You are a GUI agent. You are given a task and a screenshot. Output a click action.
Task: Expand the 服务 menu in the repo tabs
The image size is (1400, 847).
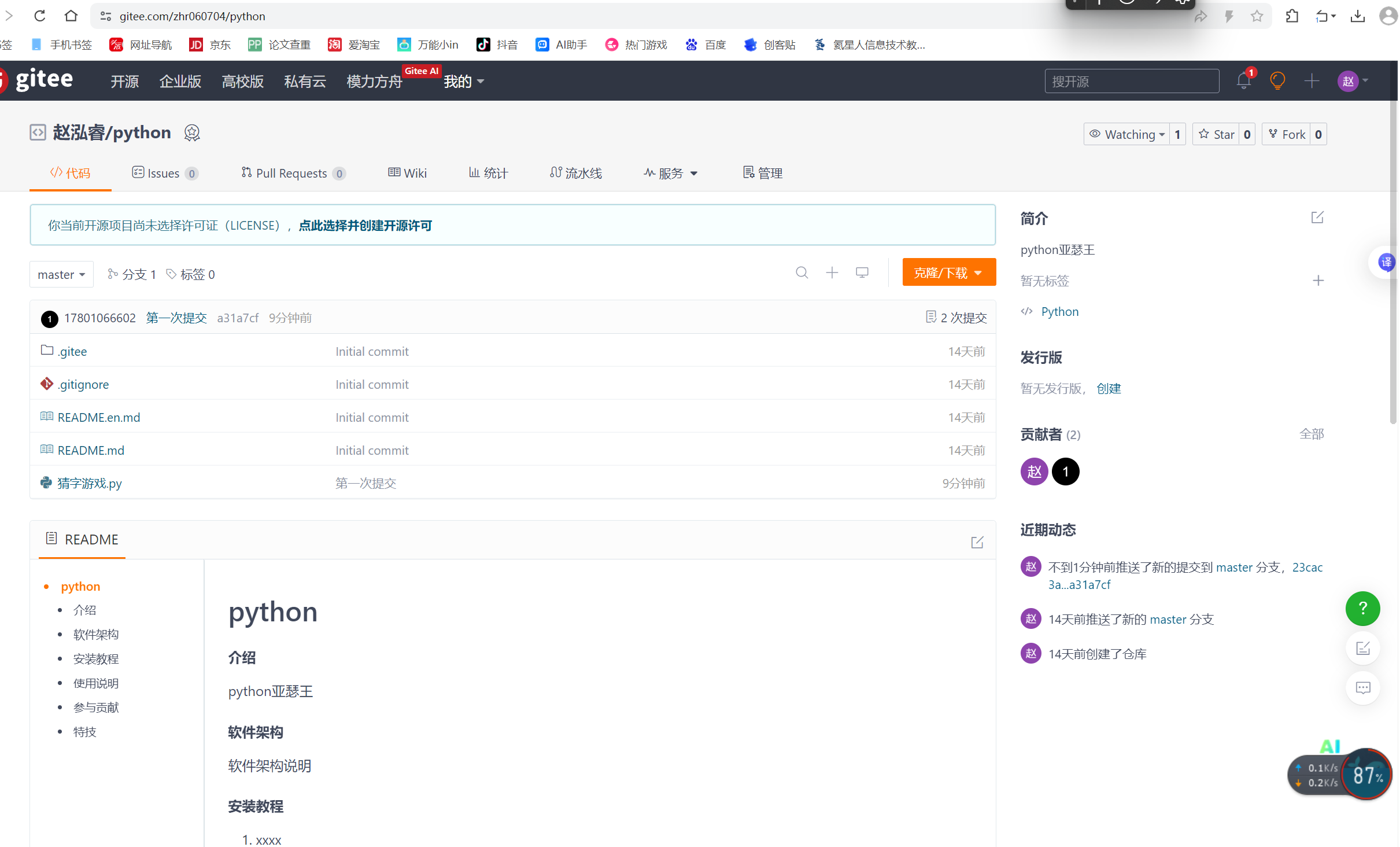tap(671, 173)
